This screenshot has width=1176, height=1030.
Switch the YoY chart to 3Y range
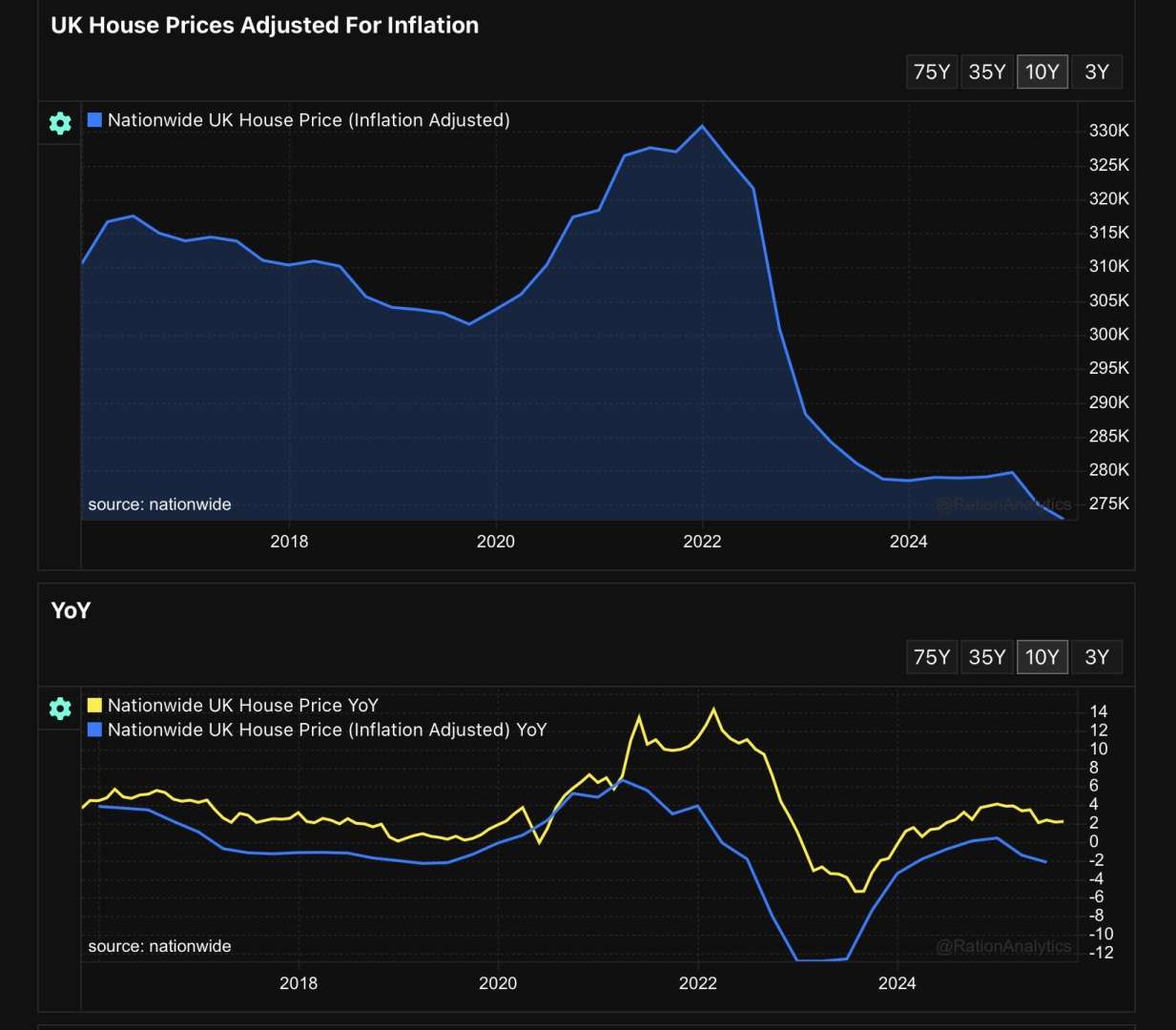pos(1097,657)
